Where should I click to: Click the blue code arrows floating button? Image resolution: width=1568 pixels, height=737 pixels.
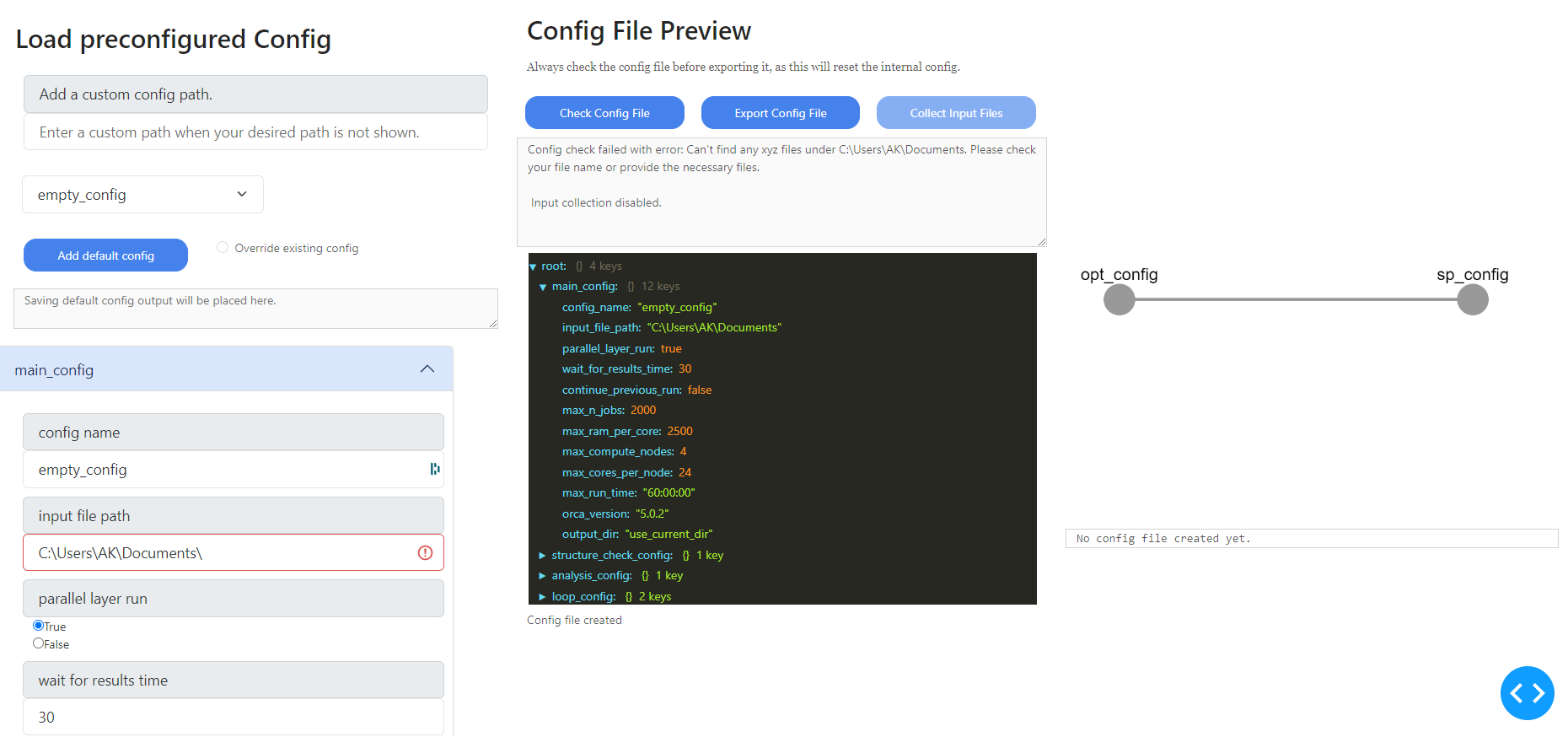tap(1527, 693)
